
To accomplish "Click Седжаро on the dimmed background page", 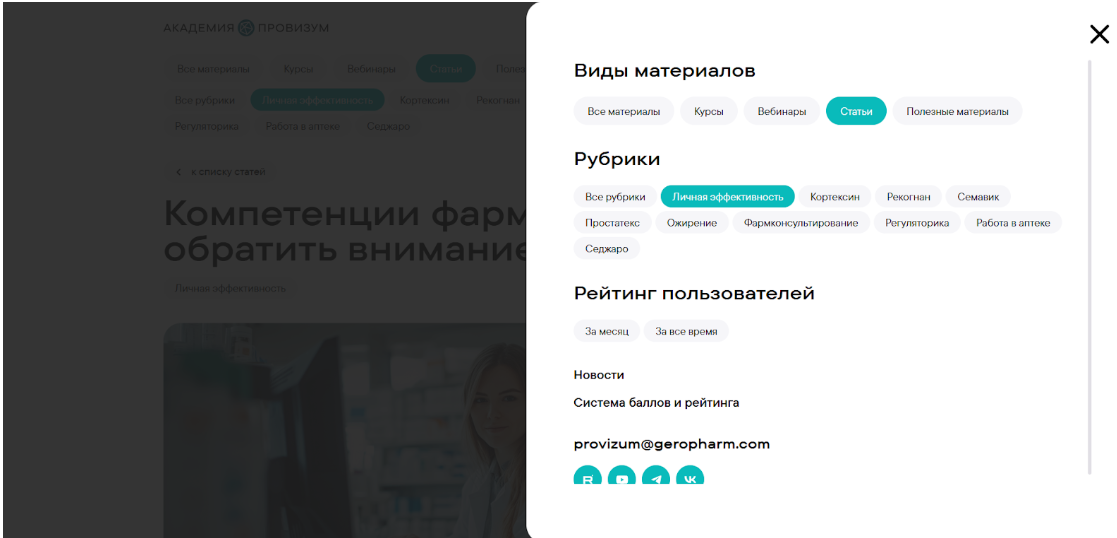I will (388, 126).
